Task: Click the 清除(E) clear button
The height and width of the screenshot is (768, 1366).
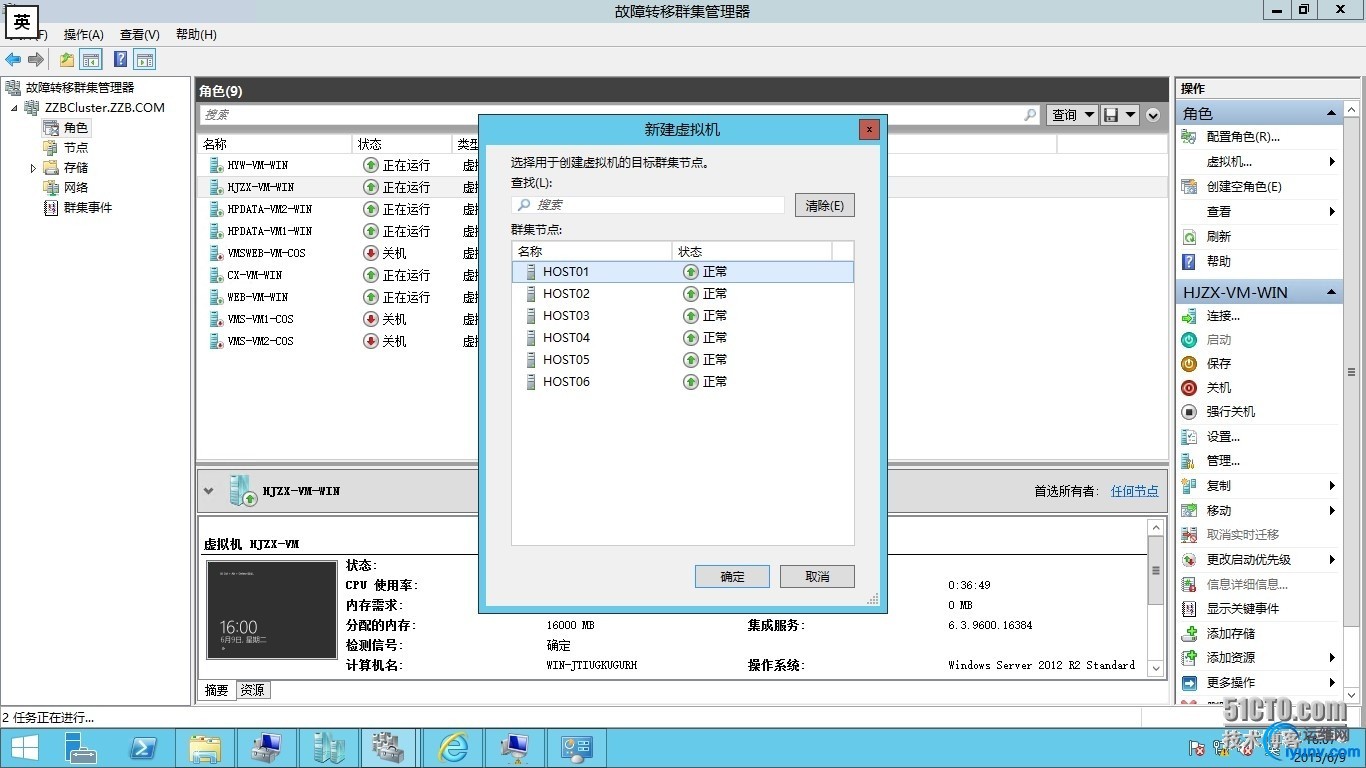Action: [824, 205]
